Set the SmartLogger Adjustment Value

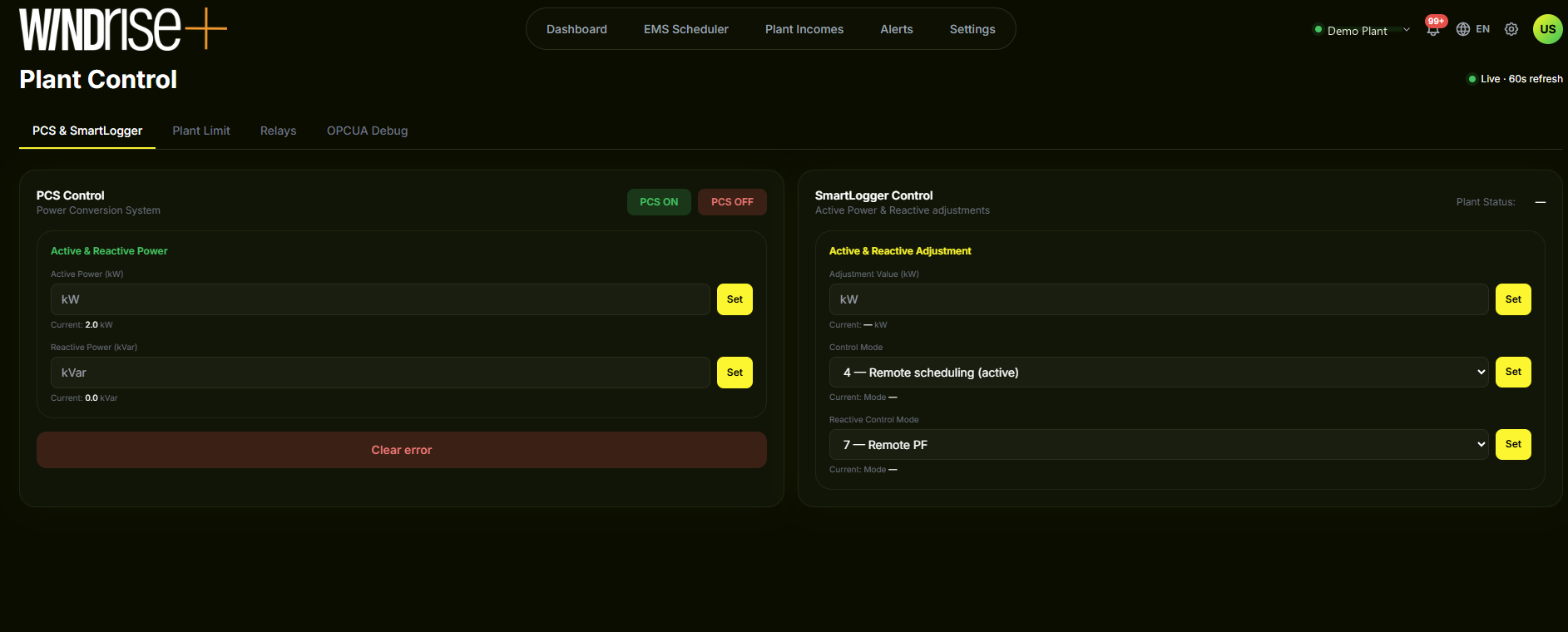(1513, 299)
